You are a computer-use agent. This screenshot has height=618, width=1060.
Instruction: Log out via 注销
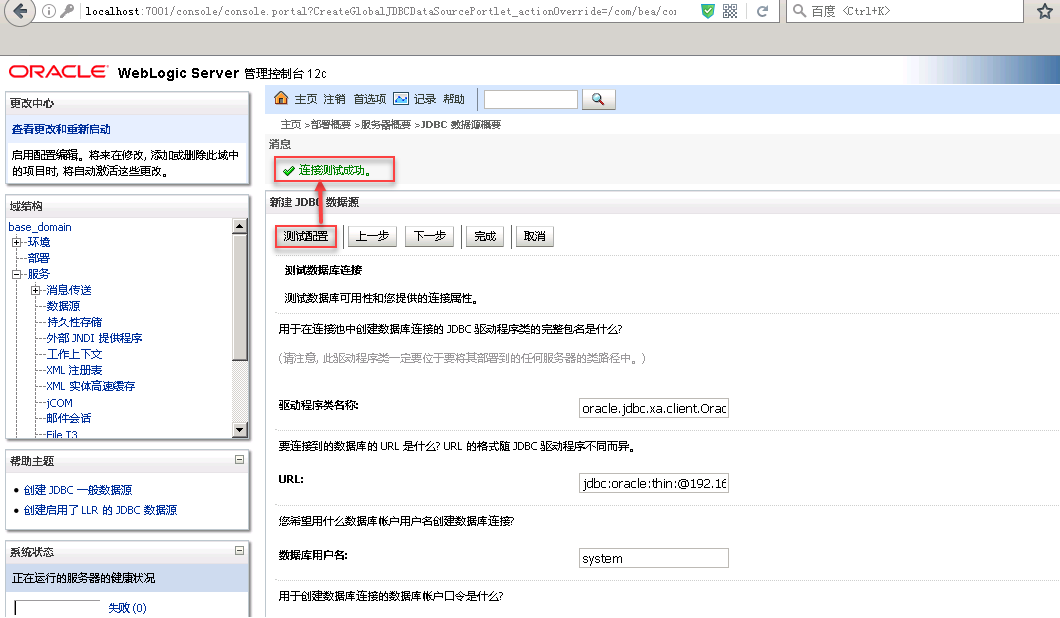[x=334, y=99]
